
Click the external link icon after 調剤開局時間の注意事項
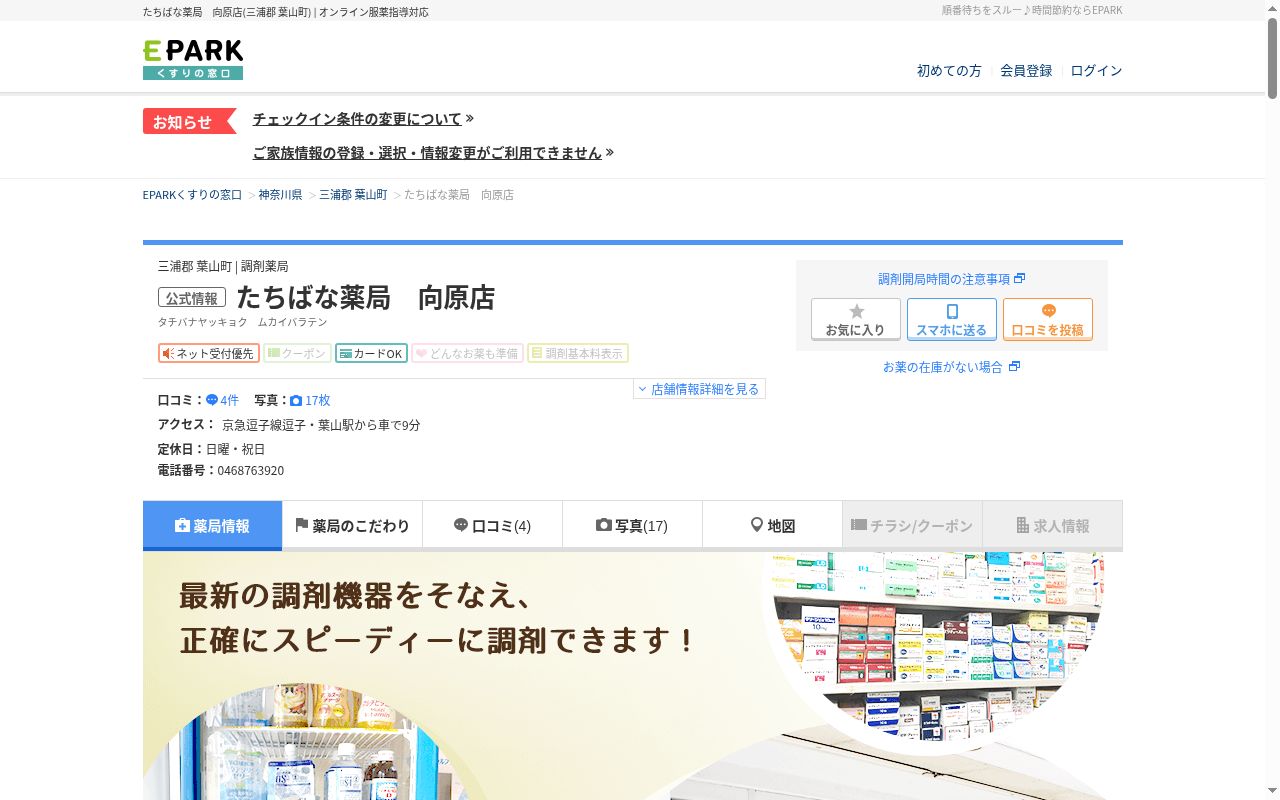(1020, 279)
